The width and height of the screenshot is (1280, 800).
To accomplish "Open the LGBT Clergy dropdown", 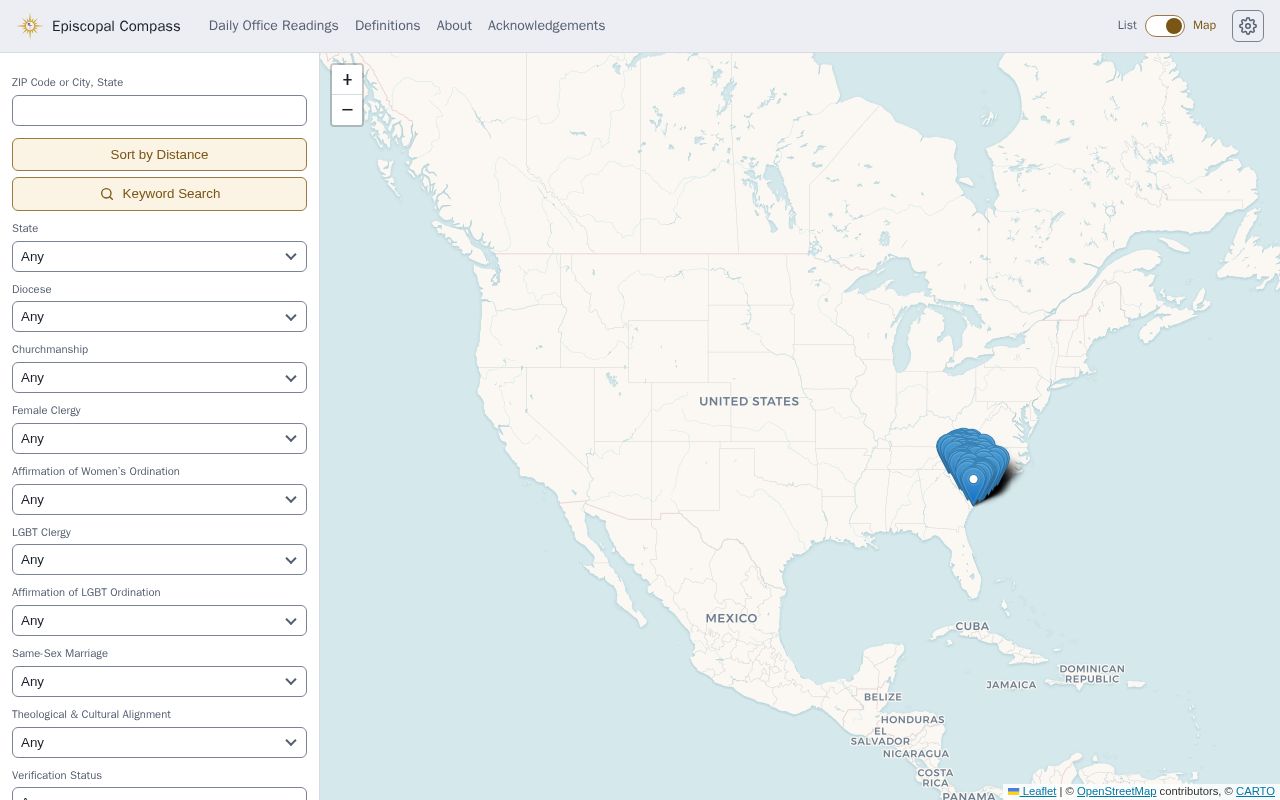I will (159, 560).
